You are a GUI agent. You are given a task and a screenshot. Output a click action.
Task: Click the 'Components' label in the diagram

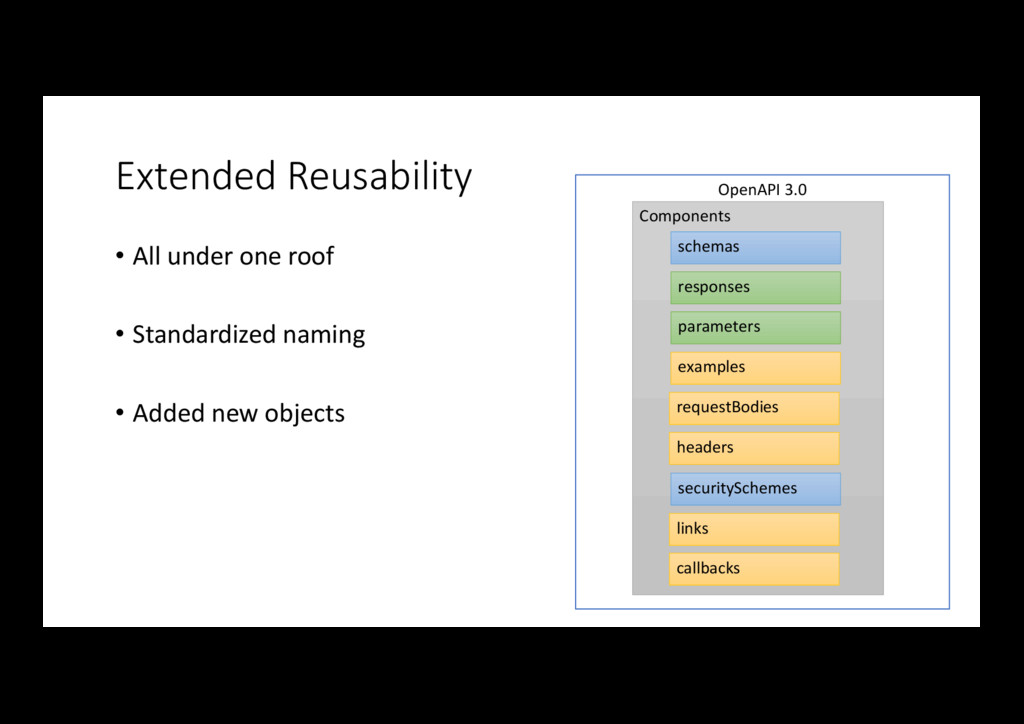point(684,216)
